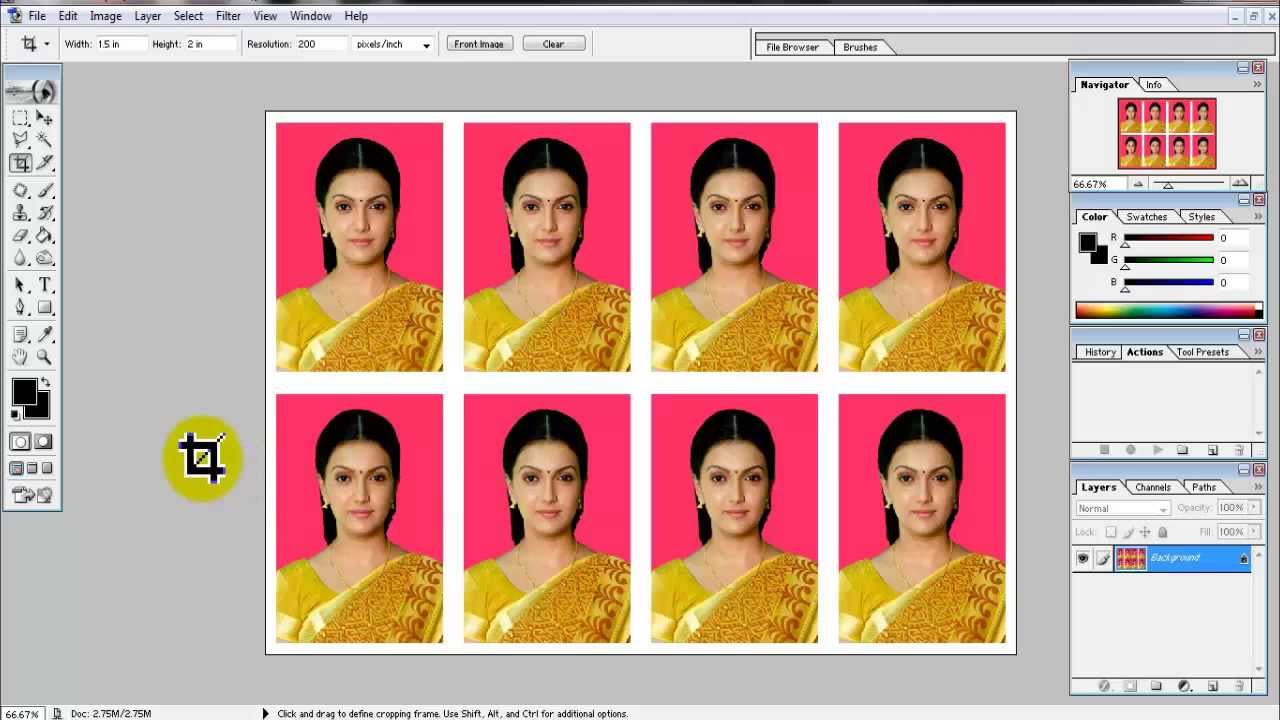Image resolution: width=1280 pixels, height=720 pixels.
Task: Toggle Edit in Quick Mask Mode
Action: pos(44,442)
